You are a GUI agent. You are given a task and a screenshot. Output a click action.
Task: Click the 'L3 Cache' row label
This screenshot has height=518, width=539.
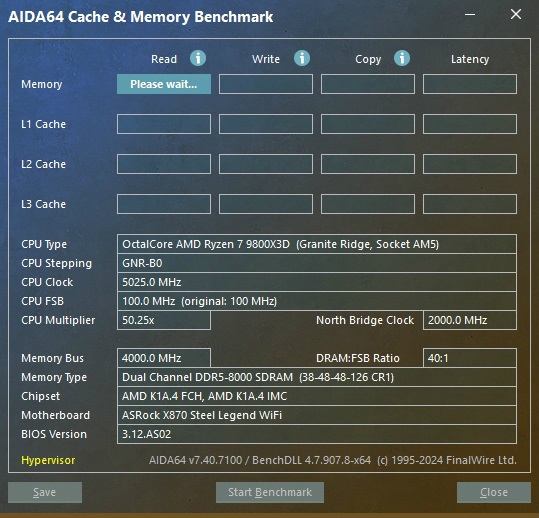[43, 204]
